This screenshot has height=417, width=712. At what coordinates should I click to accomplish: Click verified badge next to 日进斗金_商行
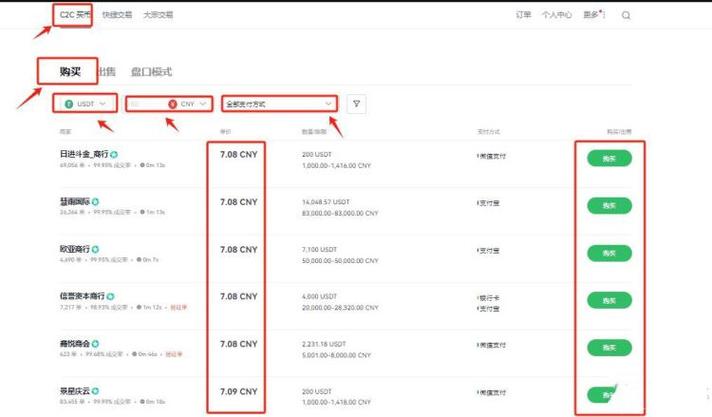[x=115, y=155]
